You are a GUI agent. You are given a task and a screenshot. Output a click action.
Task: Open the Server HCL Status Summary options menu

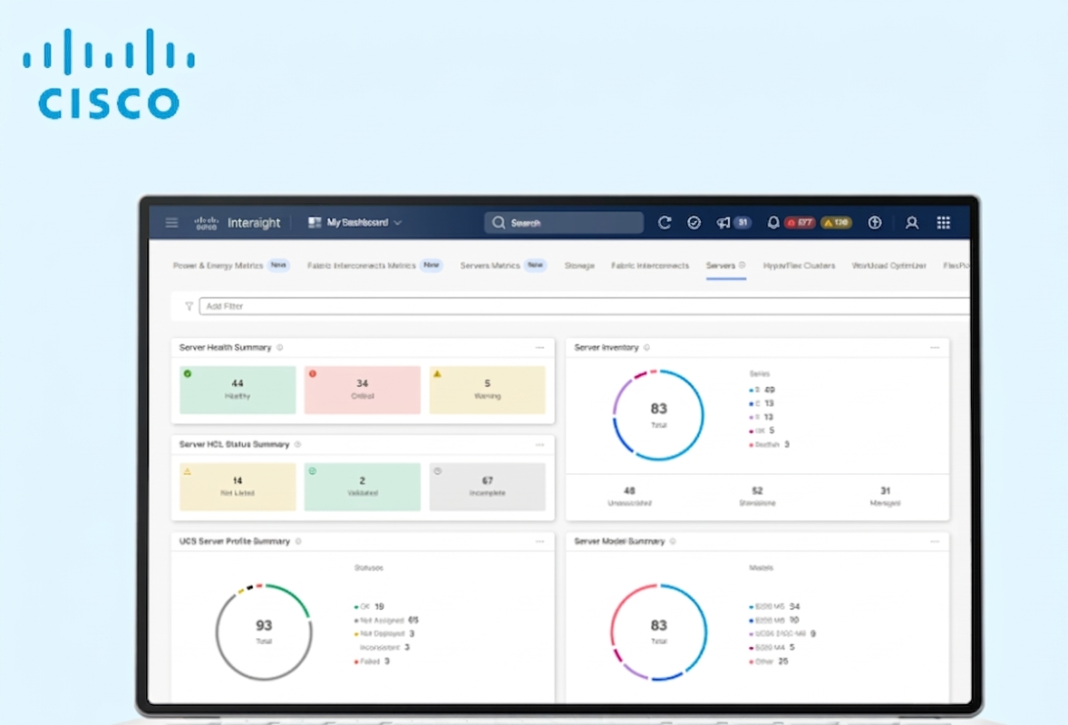pos(540,444)
